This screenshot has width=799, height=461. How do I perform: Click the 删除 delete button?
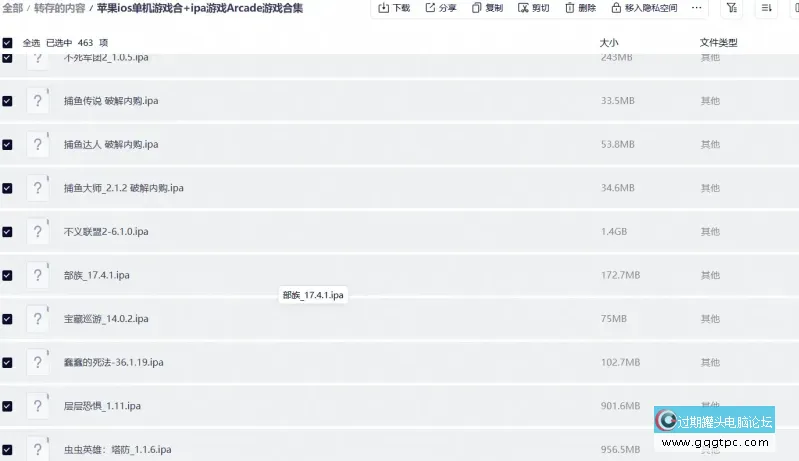pos(580,8)
